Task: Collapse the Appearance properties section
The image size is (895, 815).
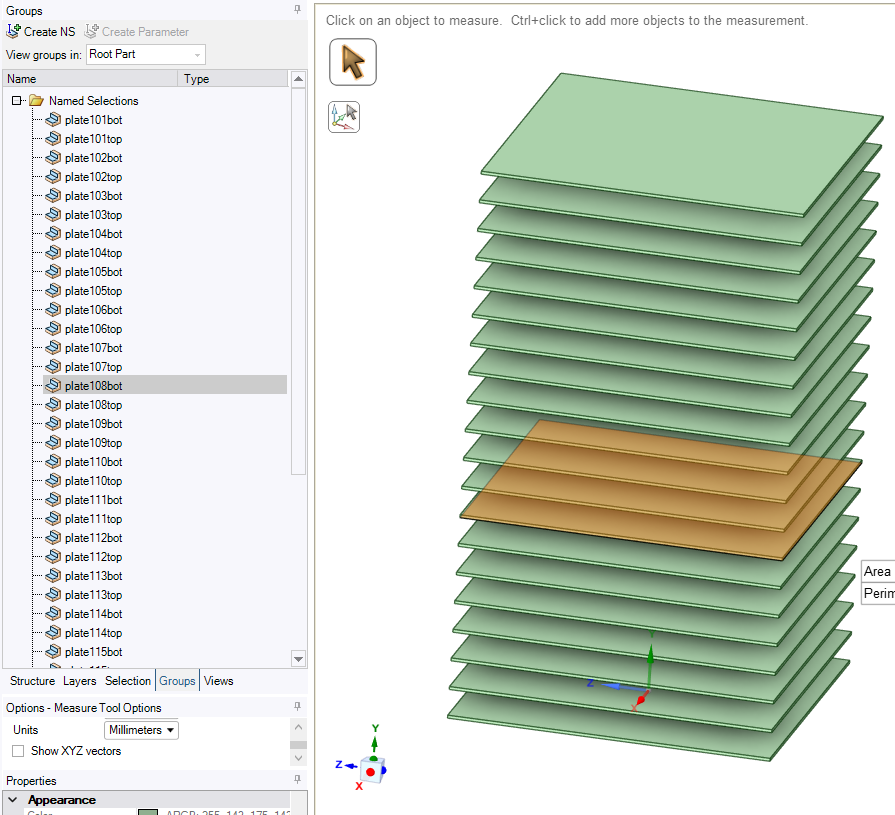Action: 12,800
